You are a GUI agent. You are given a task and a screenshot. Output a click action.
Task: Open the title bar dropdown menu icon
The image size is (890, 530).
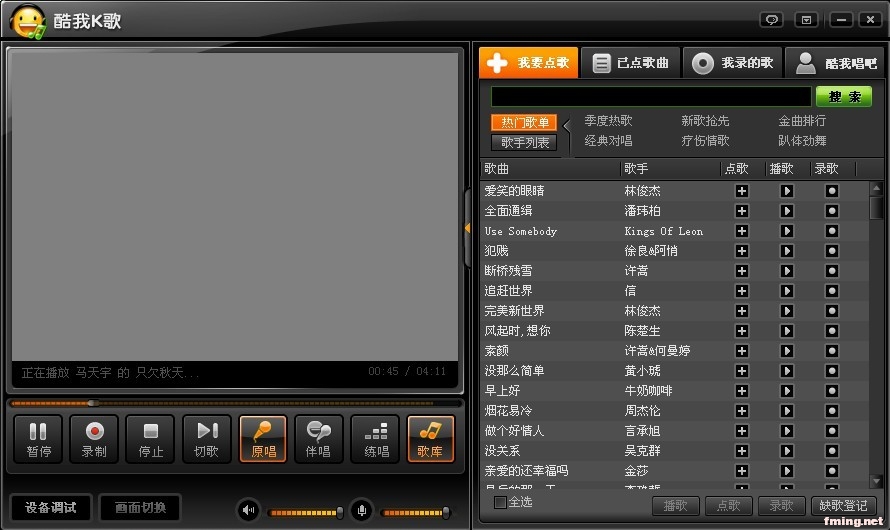[806, 20]
